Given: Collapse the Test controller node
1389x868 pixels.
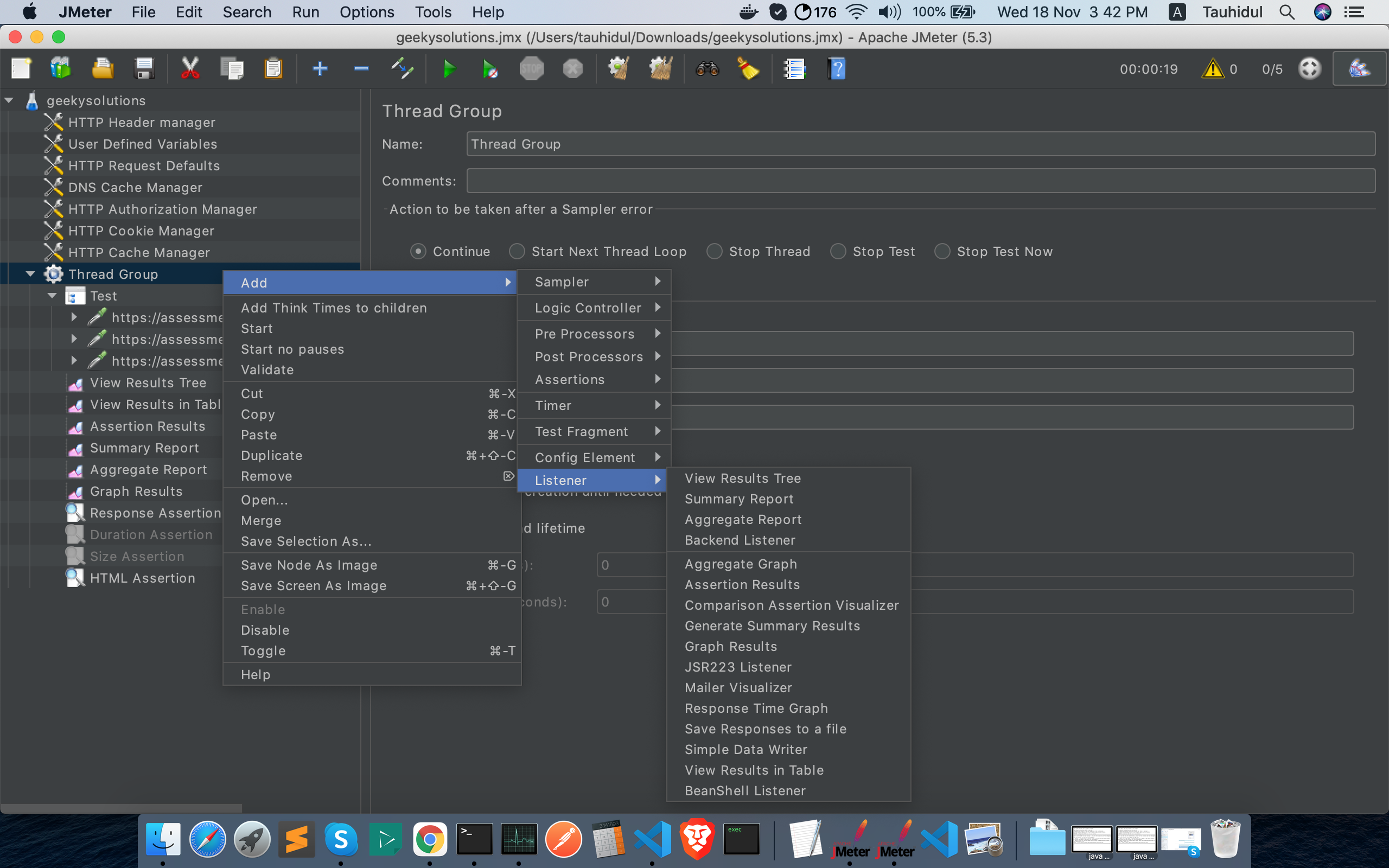Looking at the screenshot, I should click(52, 296).
